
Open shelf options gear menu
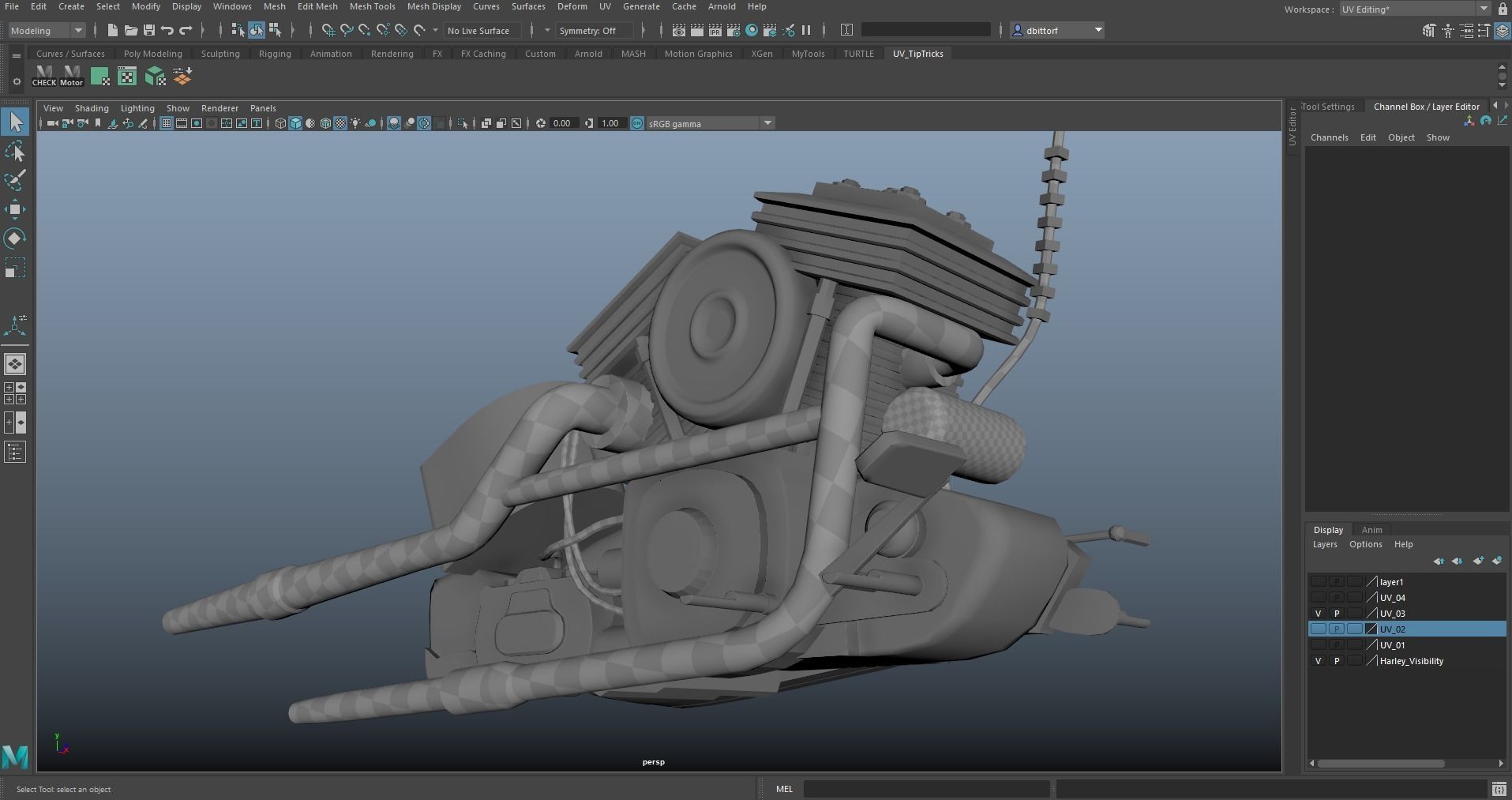[17, 81]
